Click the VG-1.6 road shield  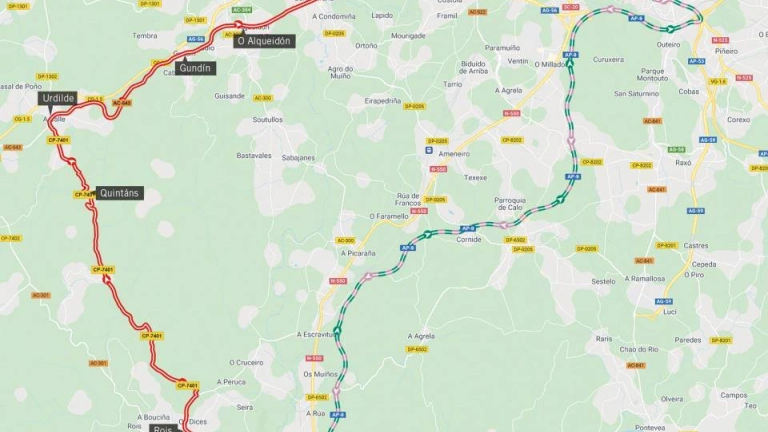pyautogui.click(x=718, y=82)
